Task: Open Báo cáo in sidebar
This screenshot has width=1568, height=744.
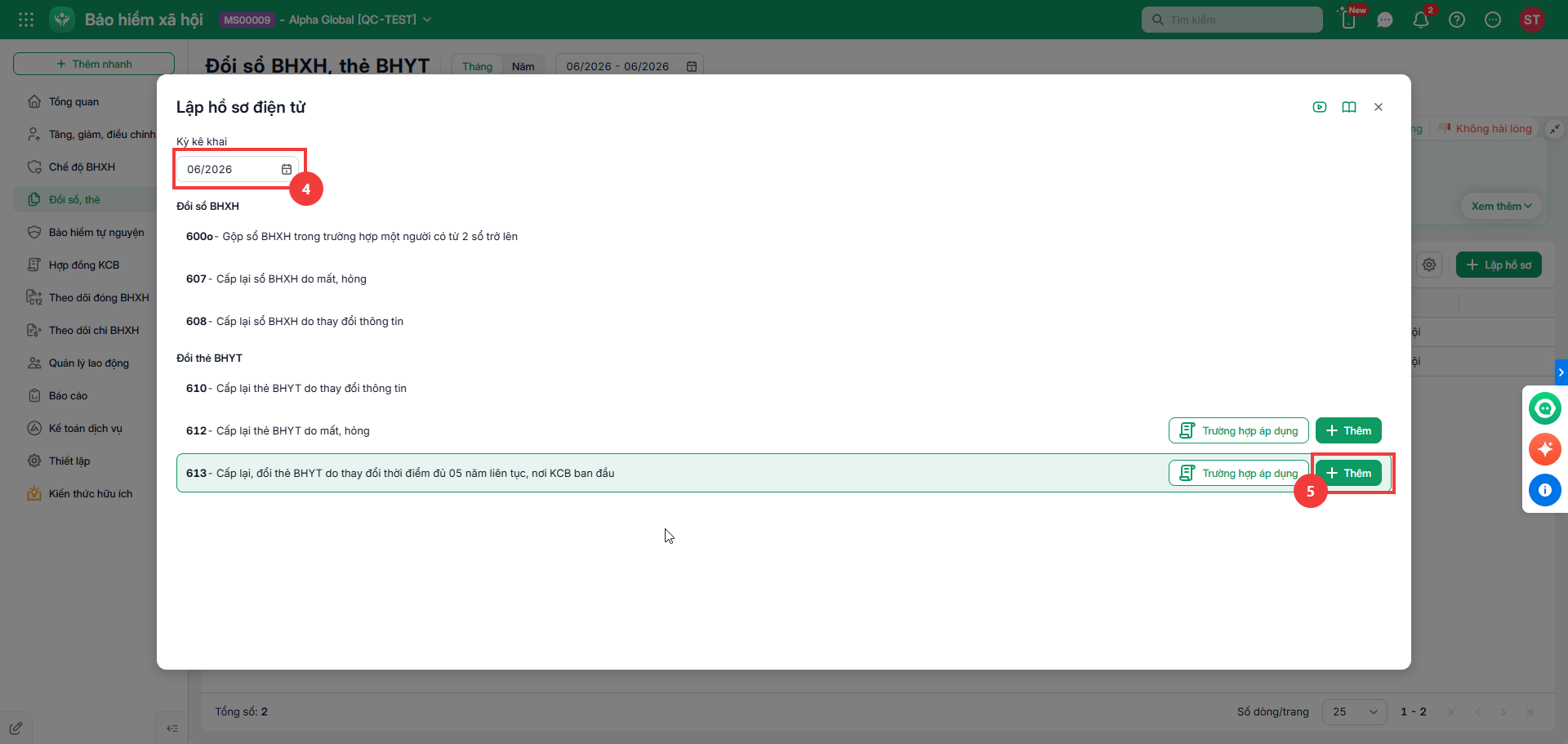Action: (68, 396)
